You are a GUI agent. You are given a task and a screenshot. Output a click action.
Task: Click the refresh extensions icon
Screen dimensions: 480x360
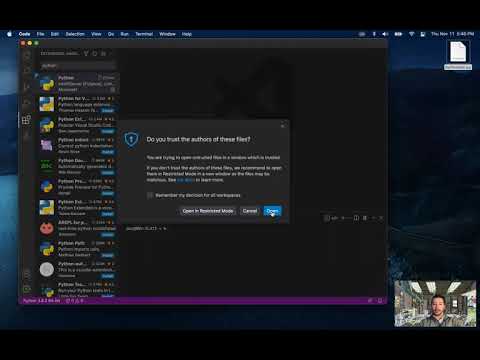pos(95,53)
